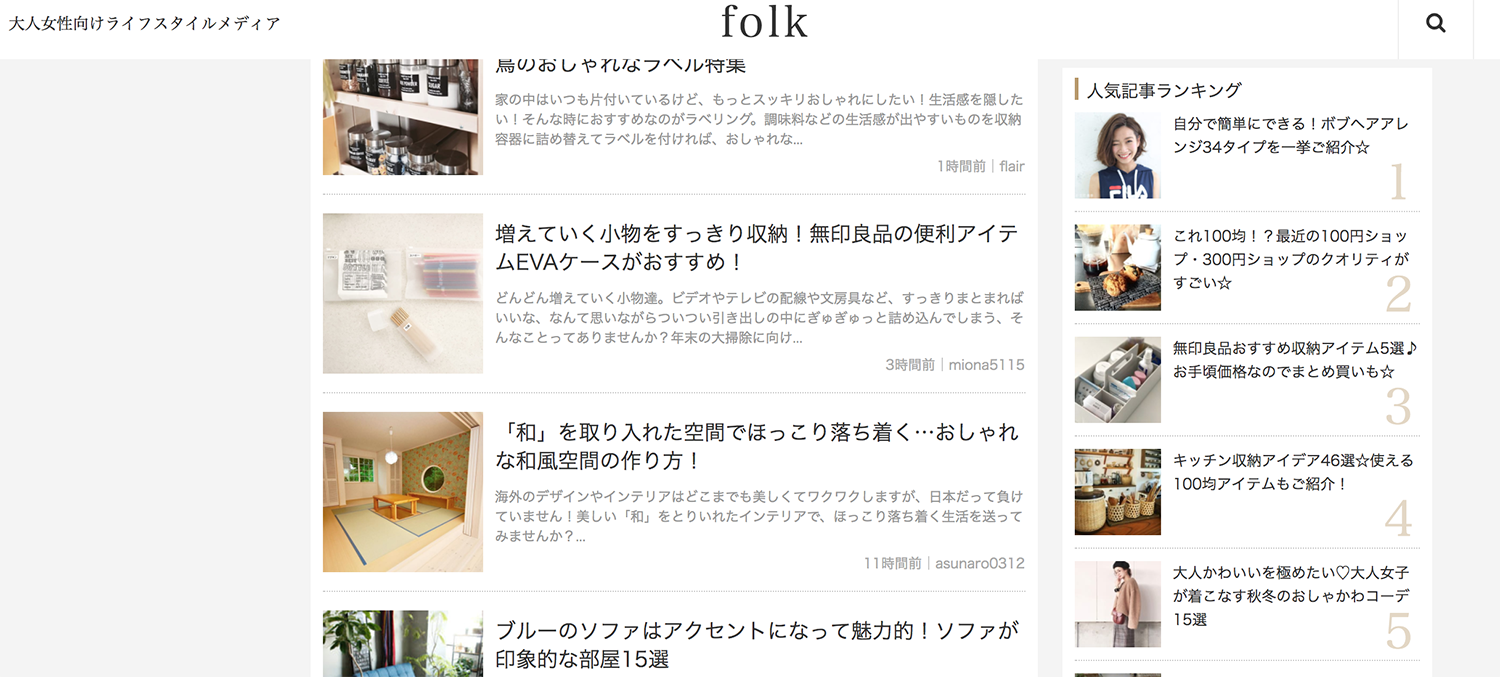
Task: Open the 無印良品 EVAケース article title
Action: [757, 248]
